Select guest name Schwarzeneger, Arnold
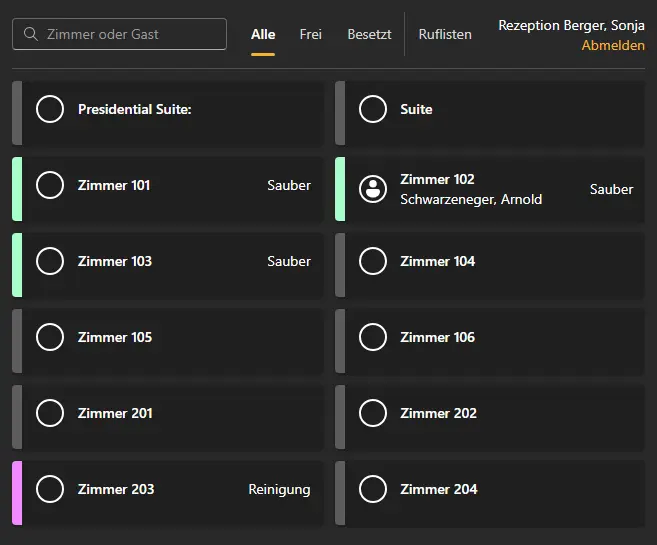Viewport: 657px width, 545px height. tap(471, 199)
